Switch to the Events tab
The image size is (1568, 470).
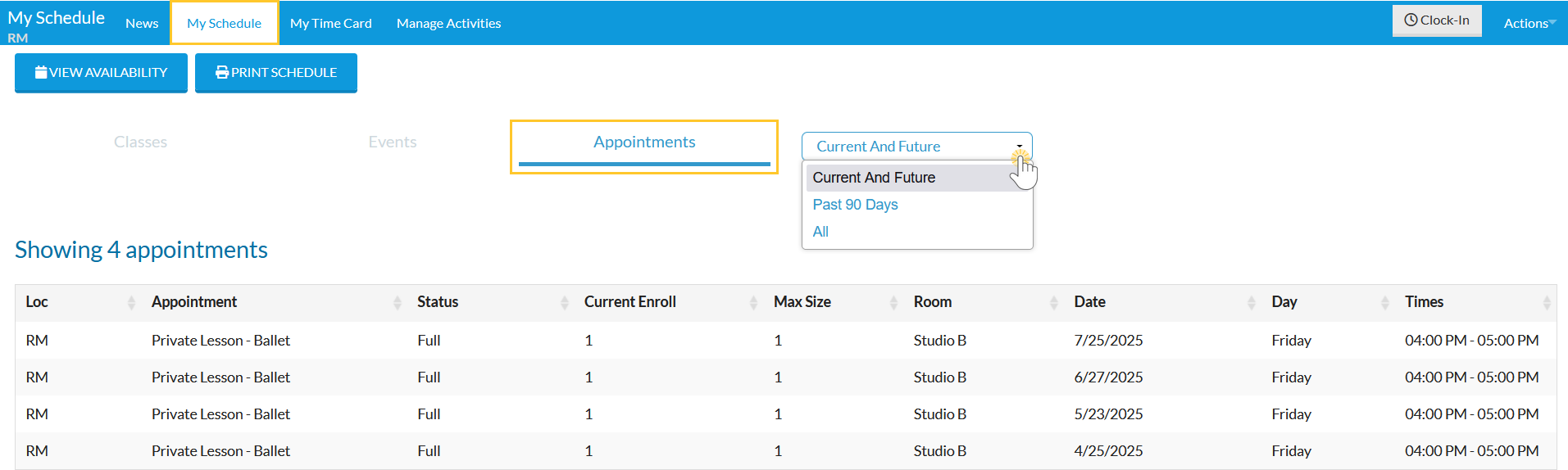[393, 142]
